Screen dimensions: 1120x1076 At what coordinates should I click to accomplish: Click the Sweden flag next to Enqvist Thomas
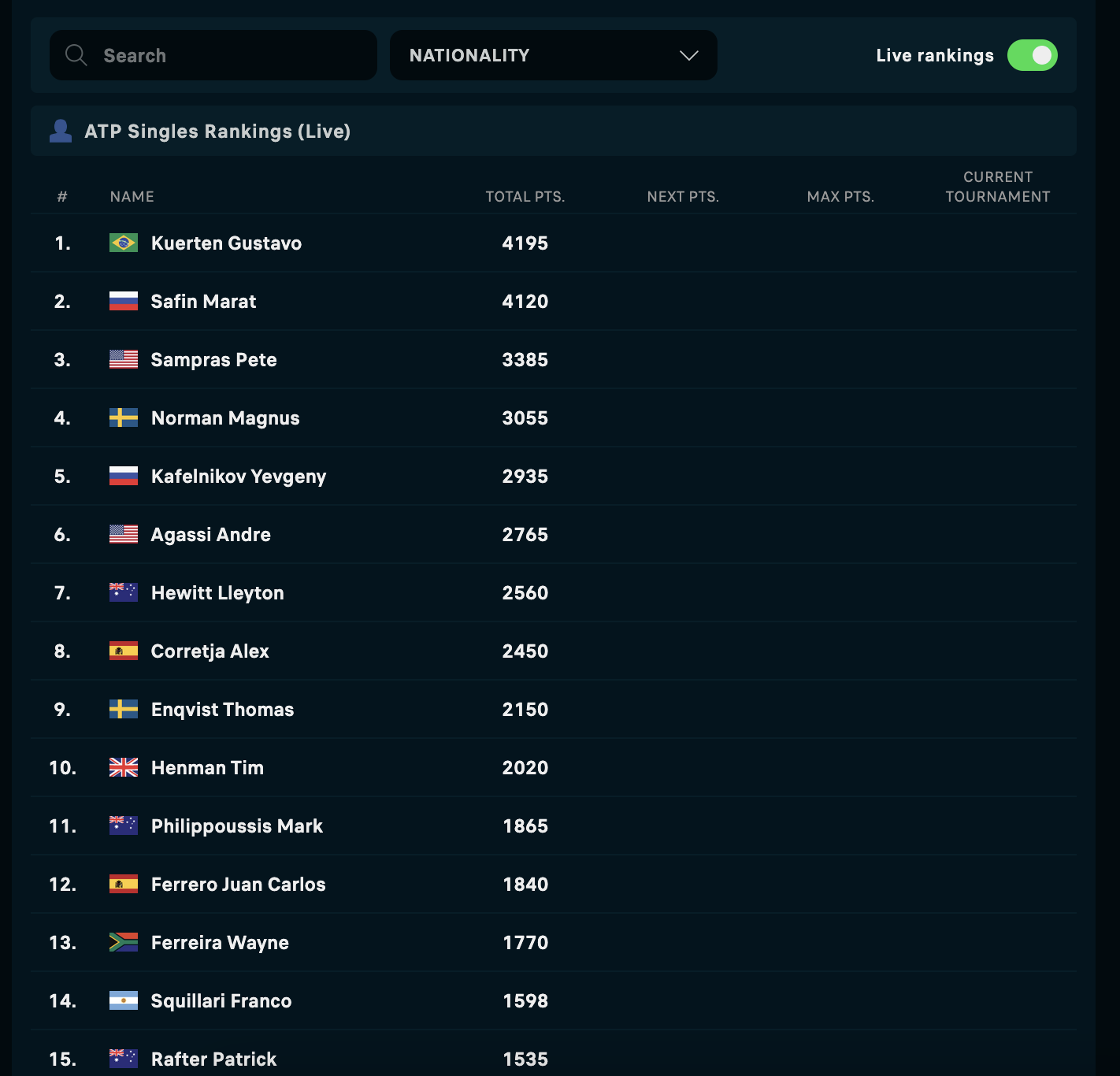pyautogui.click(x=124, y=709)
